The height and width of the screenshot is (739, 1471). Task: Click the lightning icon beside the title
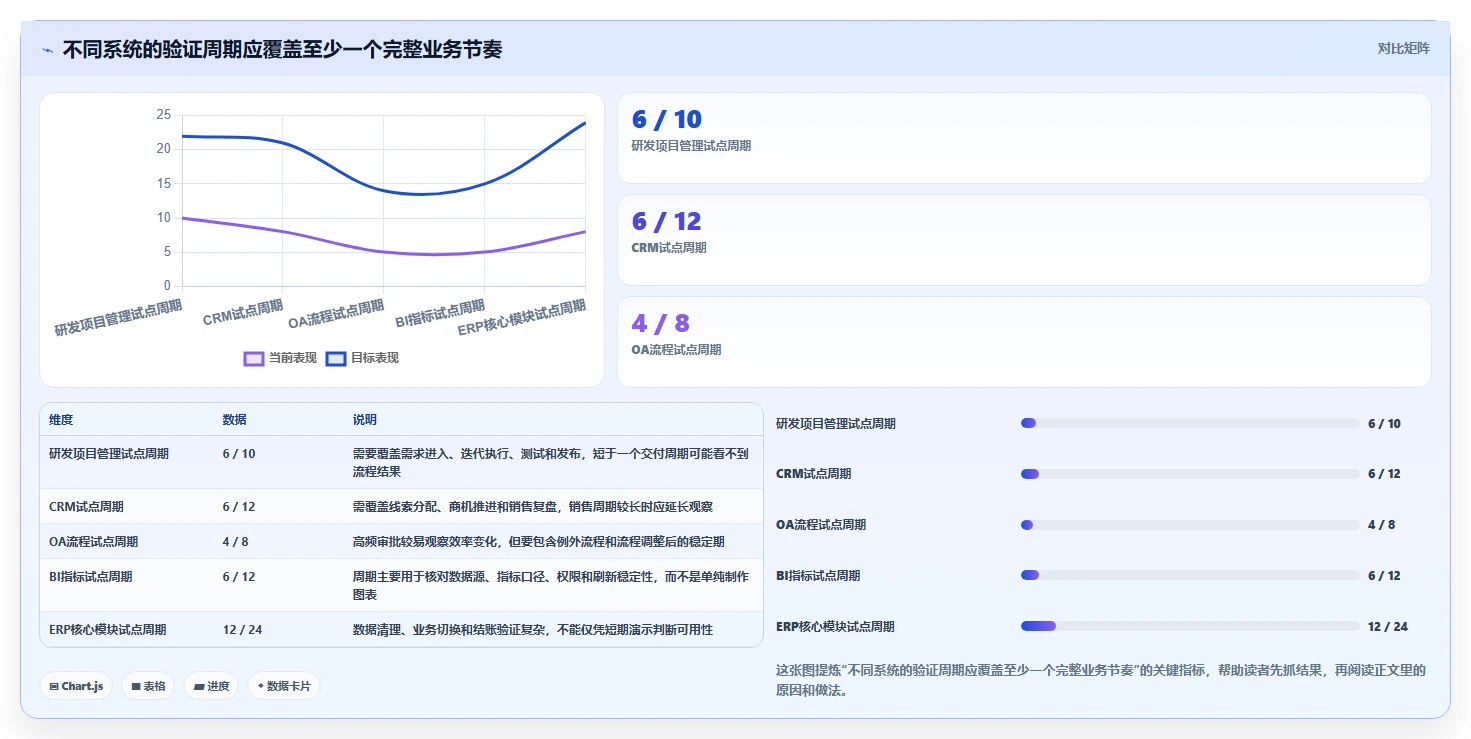[48, 50]
